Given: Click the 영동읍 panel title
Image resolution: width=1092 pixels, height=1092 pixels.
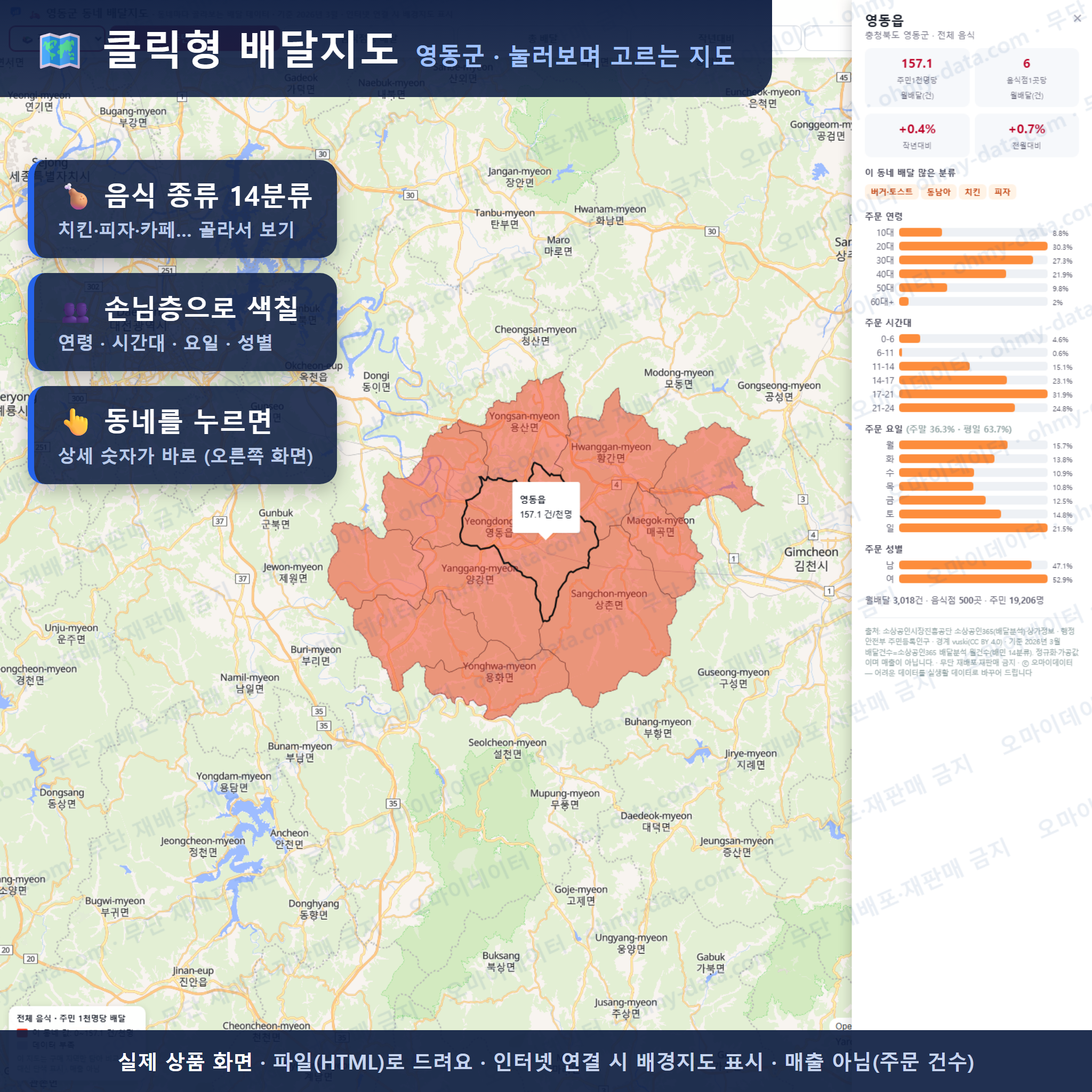Looking at the screenshot, I should tap(884, 20).
